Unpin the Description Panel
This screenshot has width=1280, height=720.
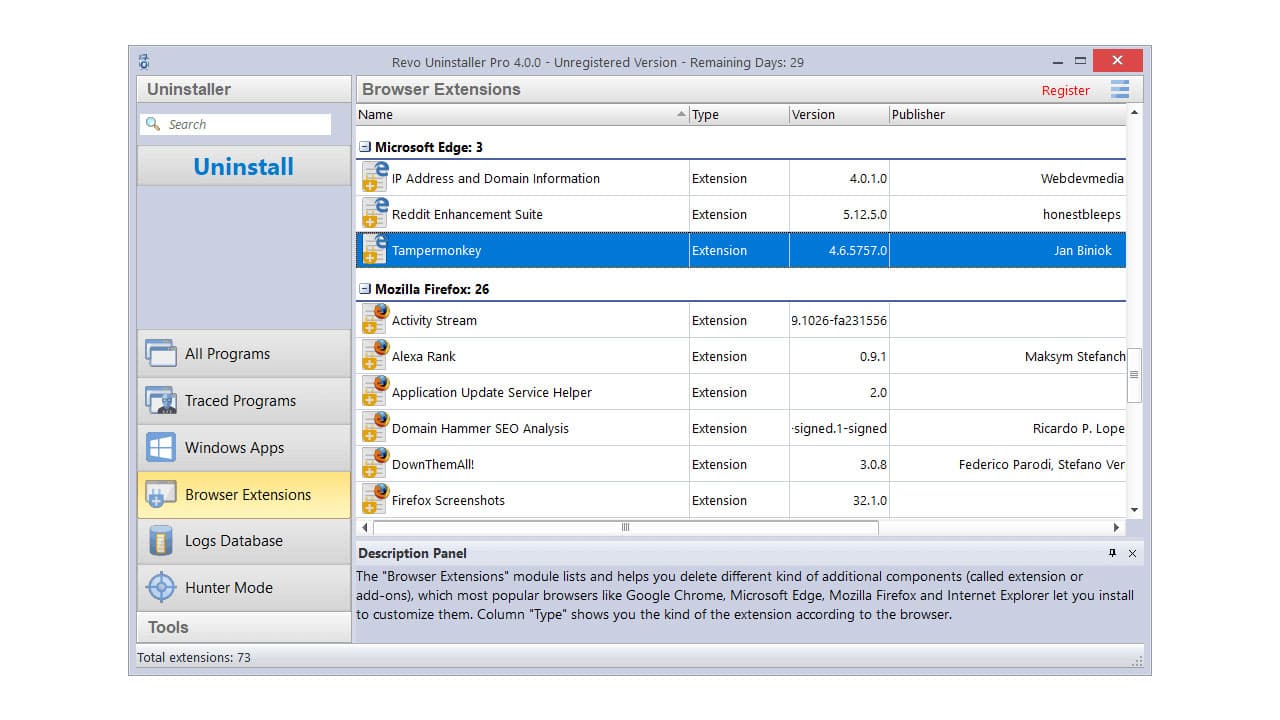coord(1113,553)
